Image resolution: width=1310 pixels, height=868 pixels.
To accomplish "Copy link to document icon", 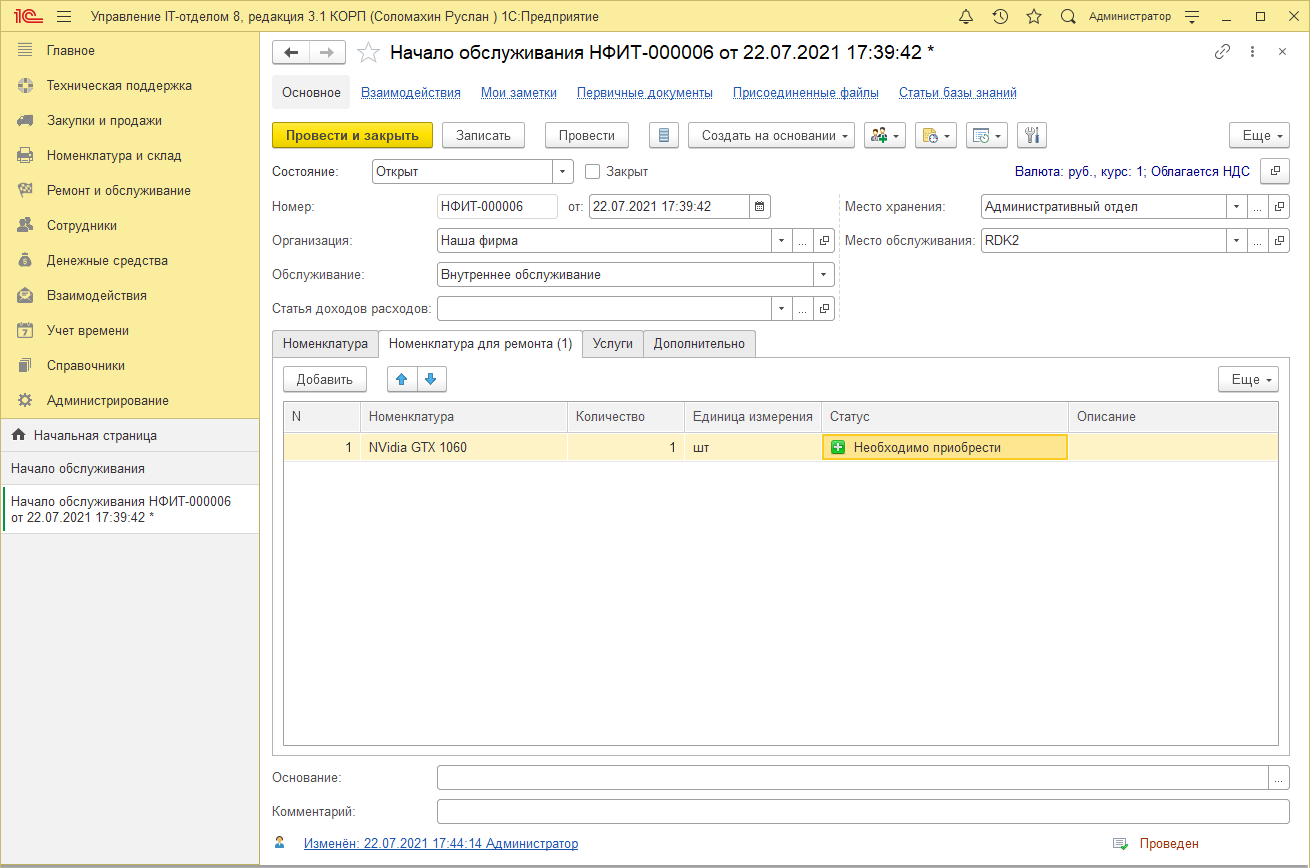I will coord(1222,52).
